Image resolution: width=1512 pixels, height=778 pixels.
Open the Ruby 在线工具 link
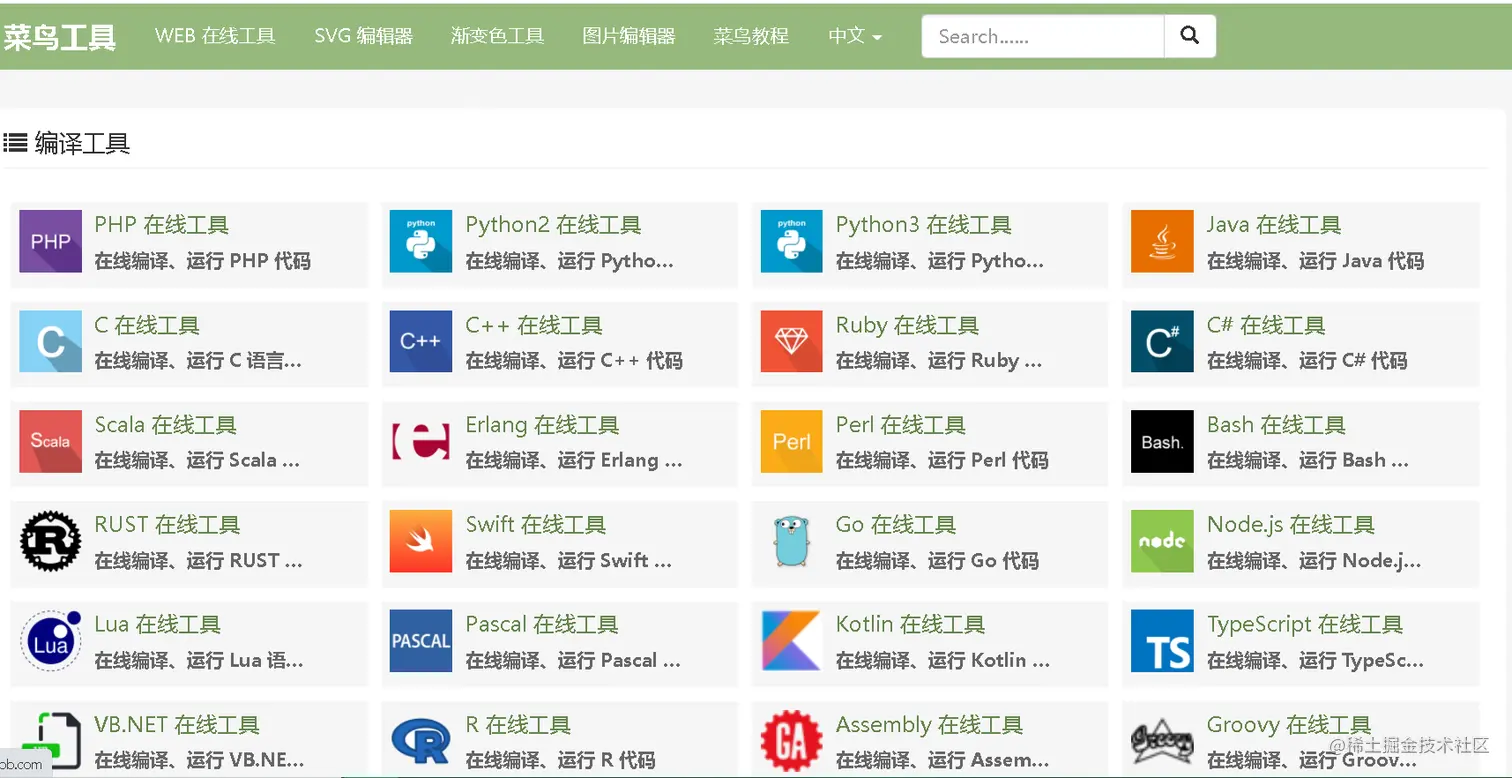pos(908,325)
